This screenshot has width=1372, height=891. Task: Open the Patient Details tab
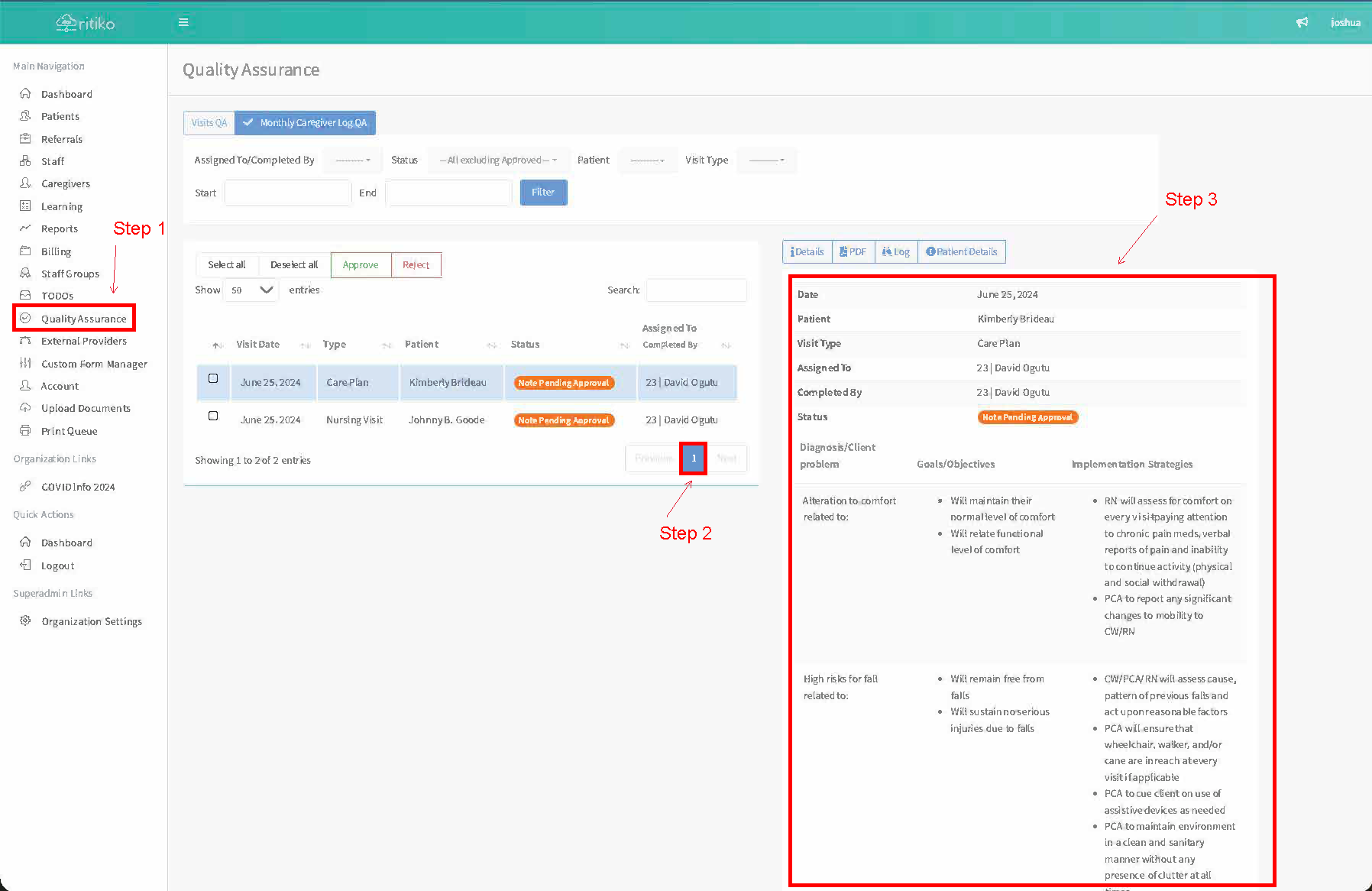tap(961, 252)
